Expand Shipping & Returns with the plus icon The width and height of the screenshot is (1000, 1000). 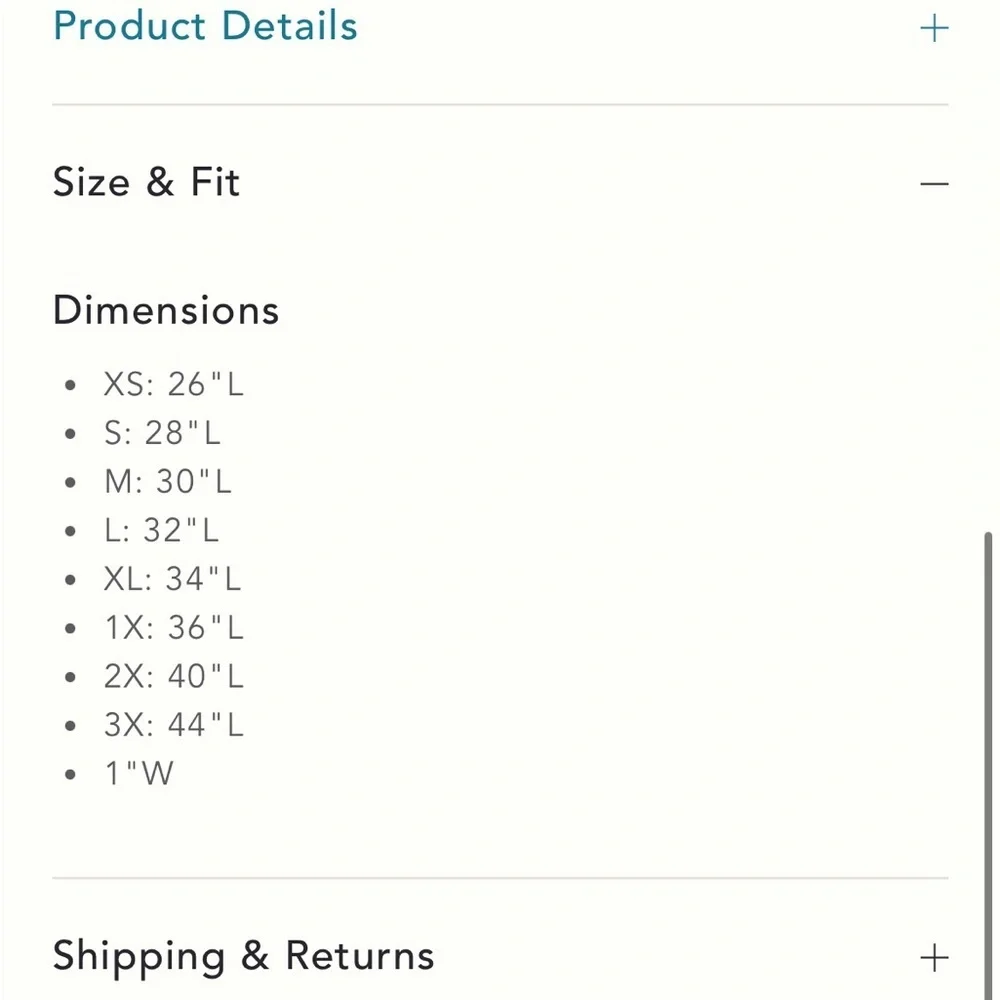coord(934,958)
